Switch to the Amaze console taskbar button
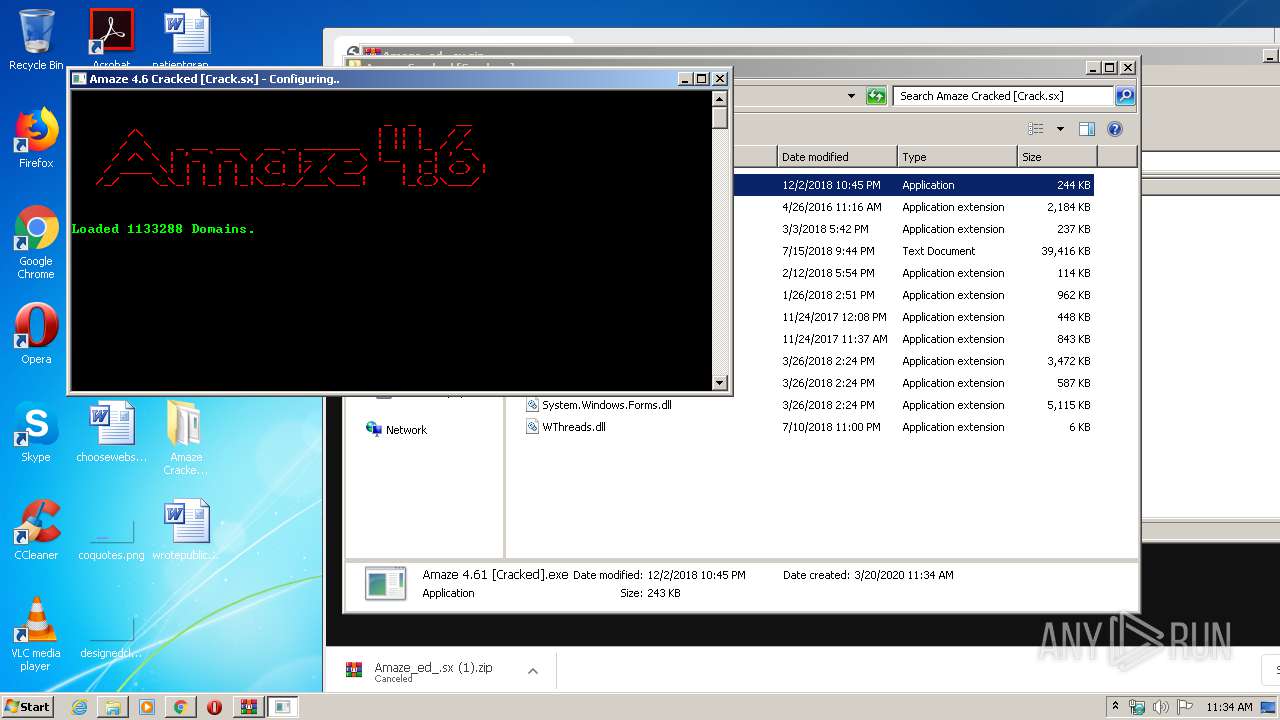 [283, 707]
